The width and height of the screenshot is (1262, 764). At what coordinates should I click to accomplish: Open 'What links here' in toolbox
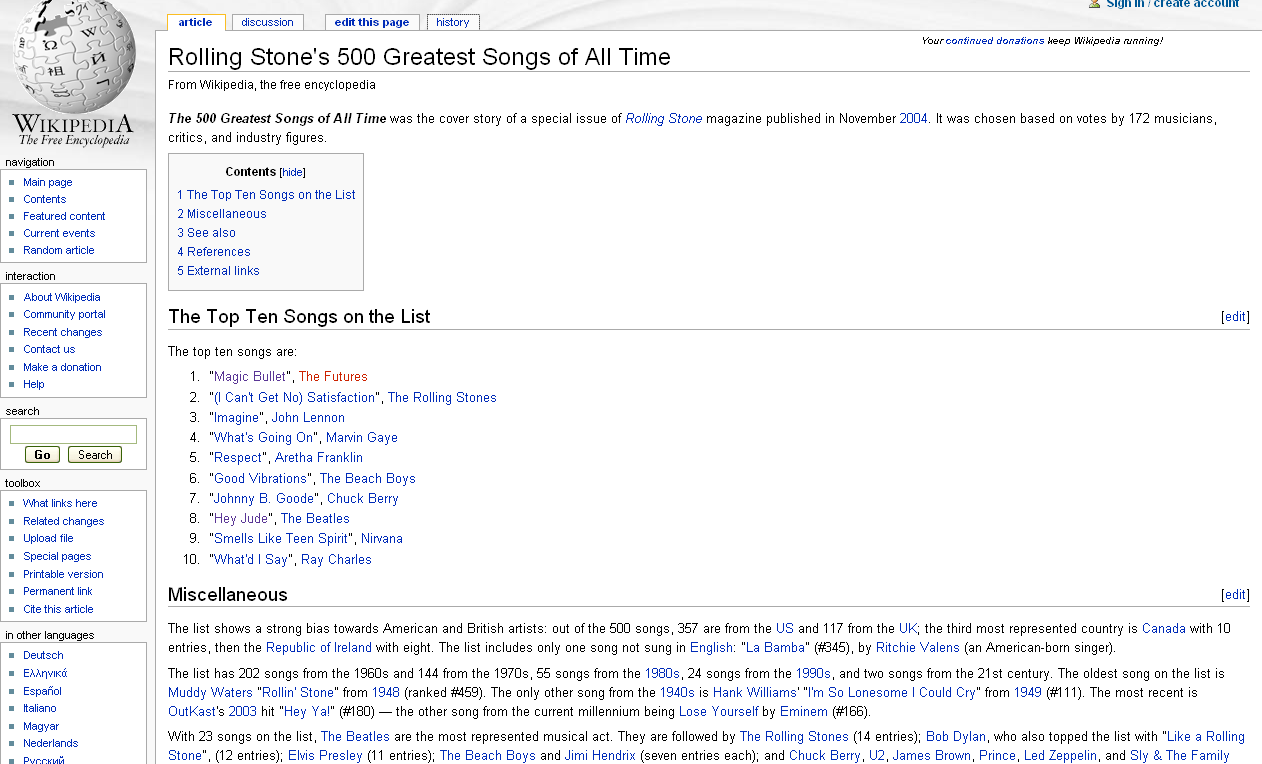click(60, 503)
